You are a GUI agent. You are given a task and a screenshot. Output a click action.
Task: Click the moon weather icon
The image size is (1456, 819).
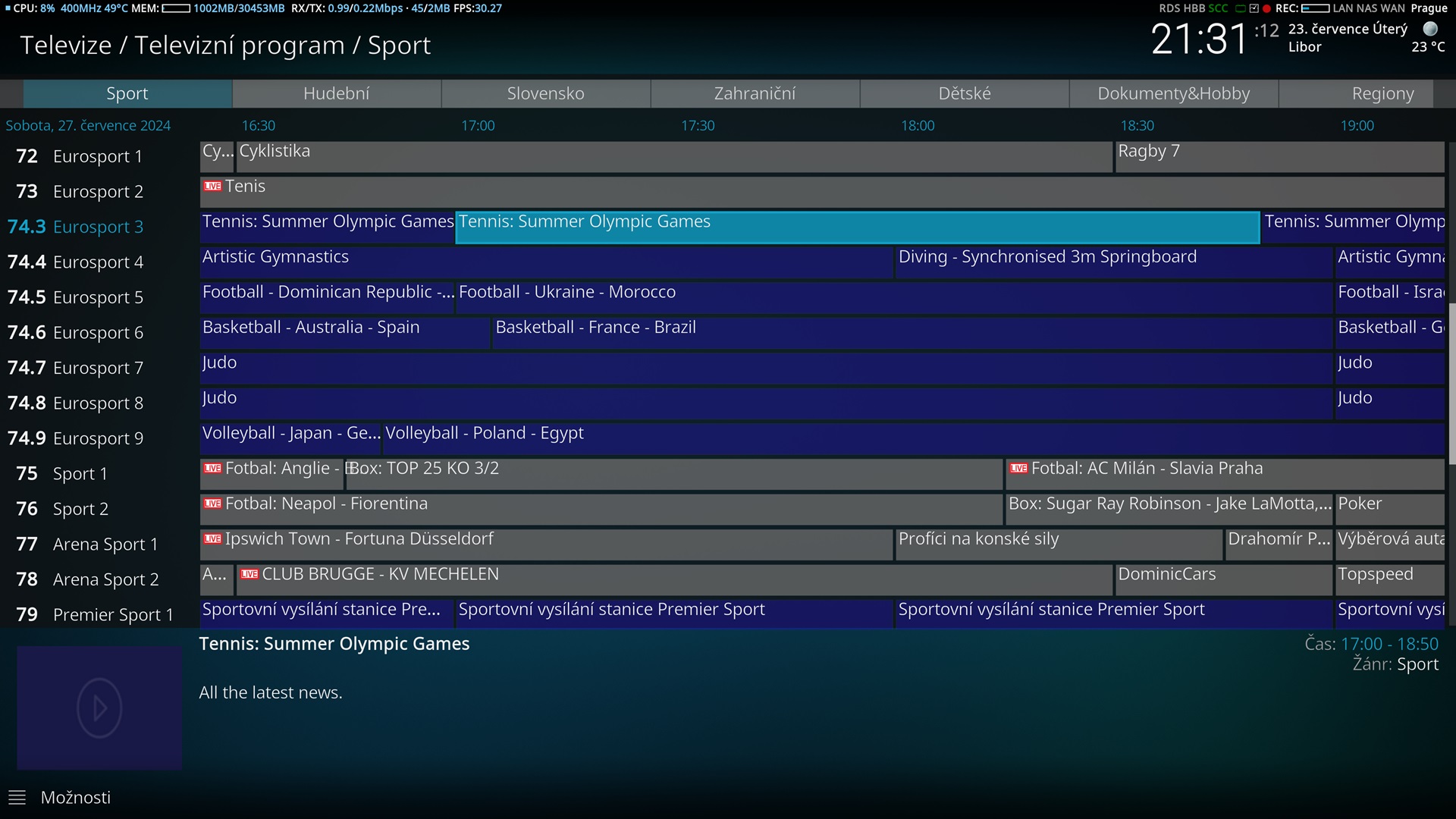[1430, 29]
